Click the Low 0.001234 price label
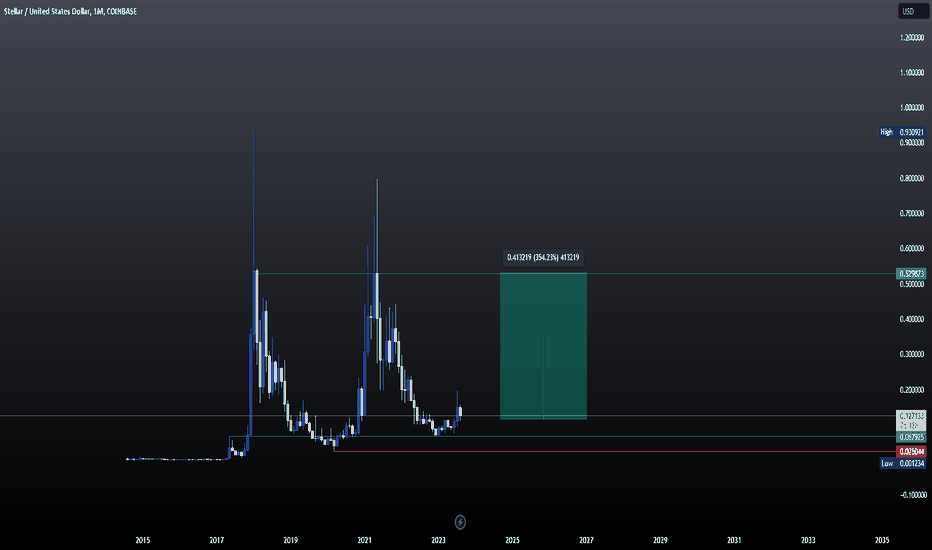The width and height of the screenshot is (932, 550). (902, 463)
